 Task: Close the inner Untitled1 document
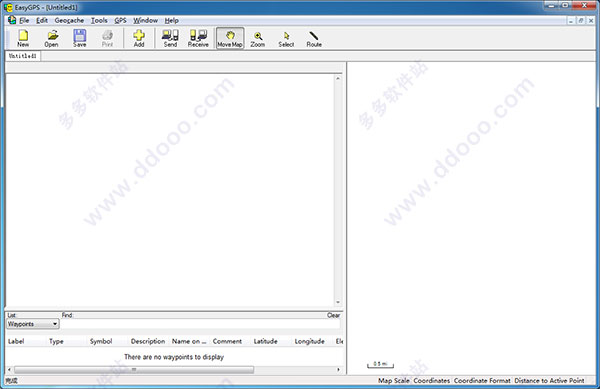(591, 21)
